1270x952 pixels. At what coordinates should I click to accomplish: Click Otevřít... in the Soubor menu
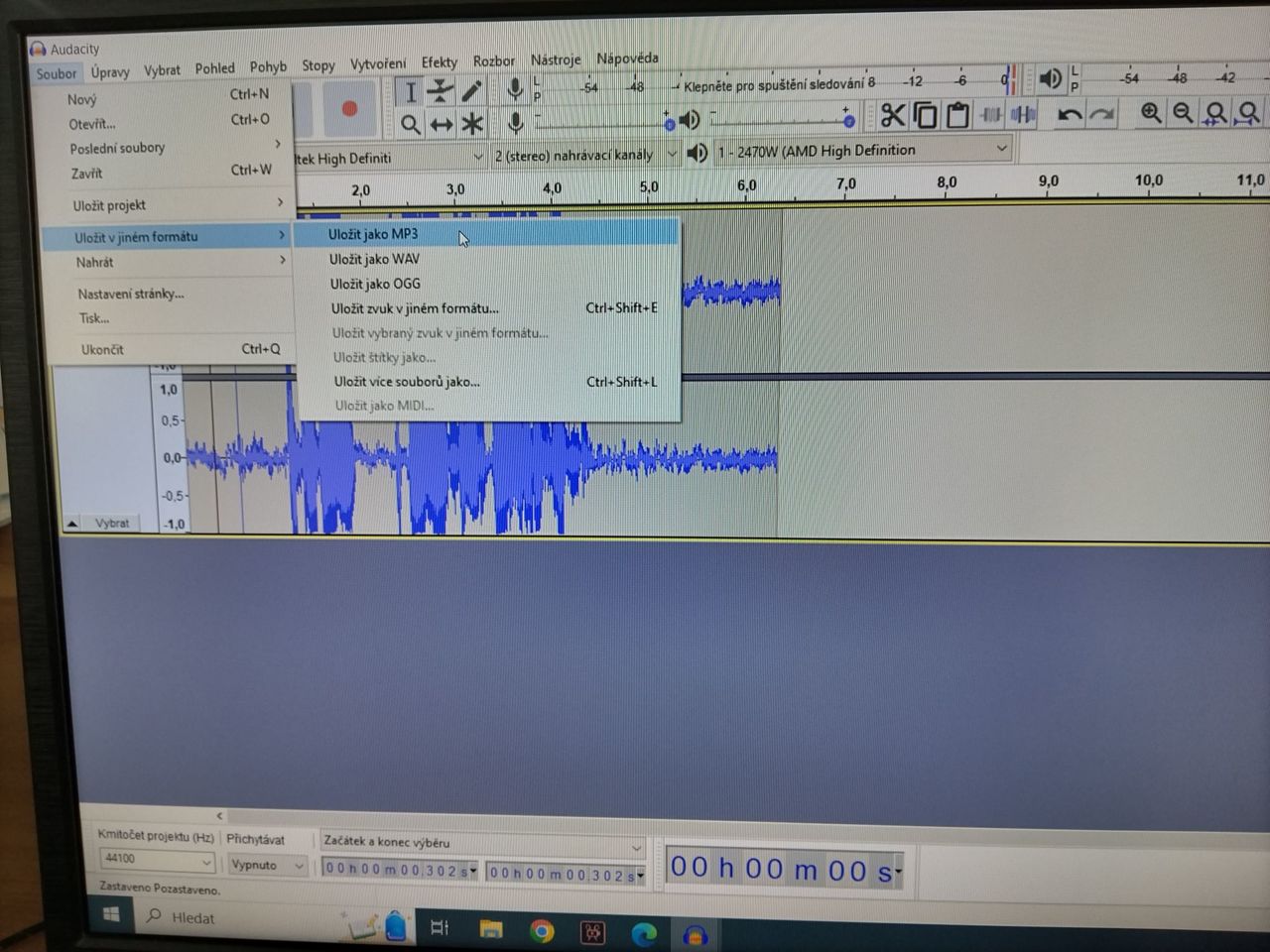[166, 123]
